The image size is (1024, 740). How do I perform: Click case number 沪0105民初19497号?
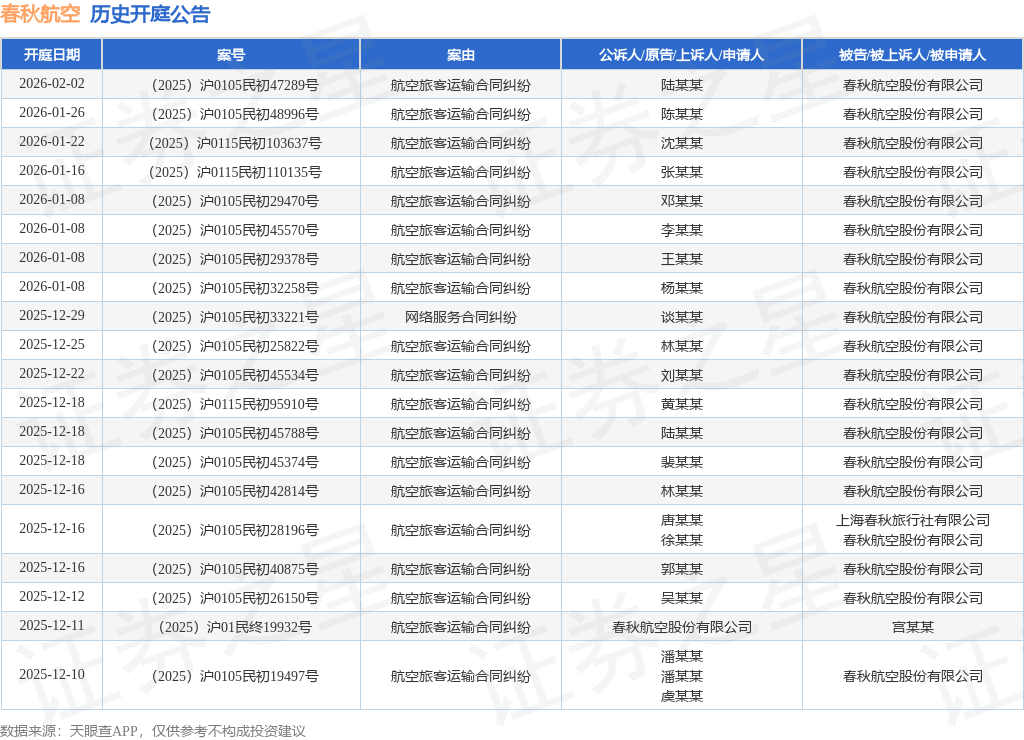(x=259, y=676)
